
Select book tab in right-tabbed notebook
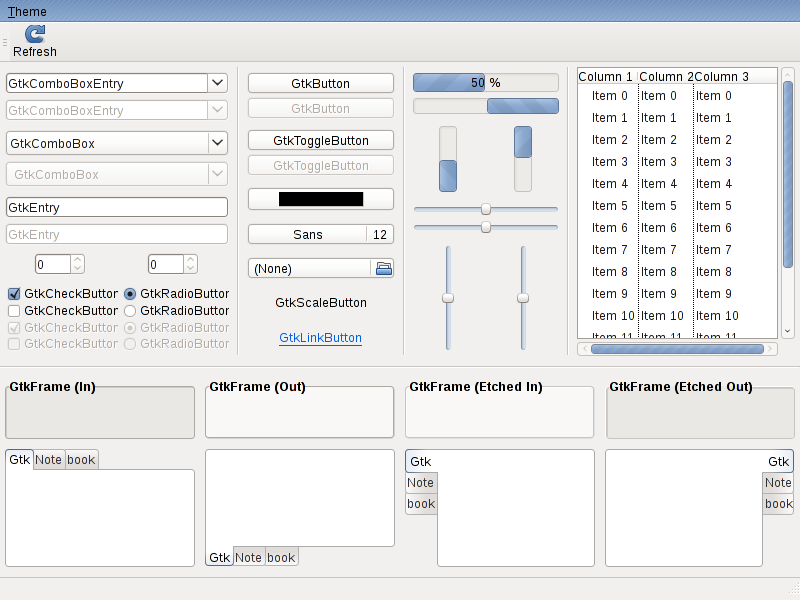click(x=778, y=504)
